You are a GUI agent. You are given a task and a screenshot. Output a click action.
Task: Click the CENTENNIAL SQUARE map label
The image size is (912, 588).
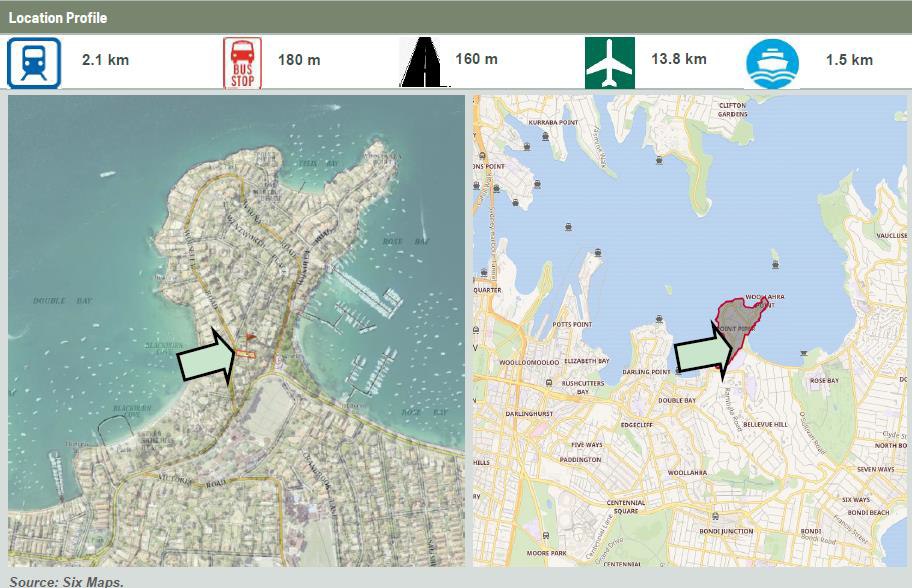click(x=626, y=507)
